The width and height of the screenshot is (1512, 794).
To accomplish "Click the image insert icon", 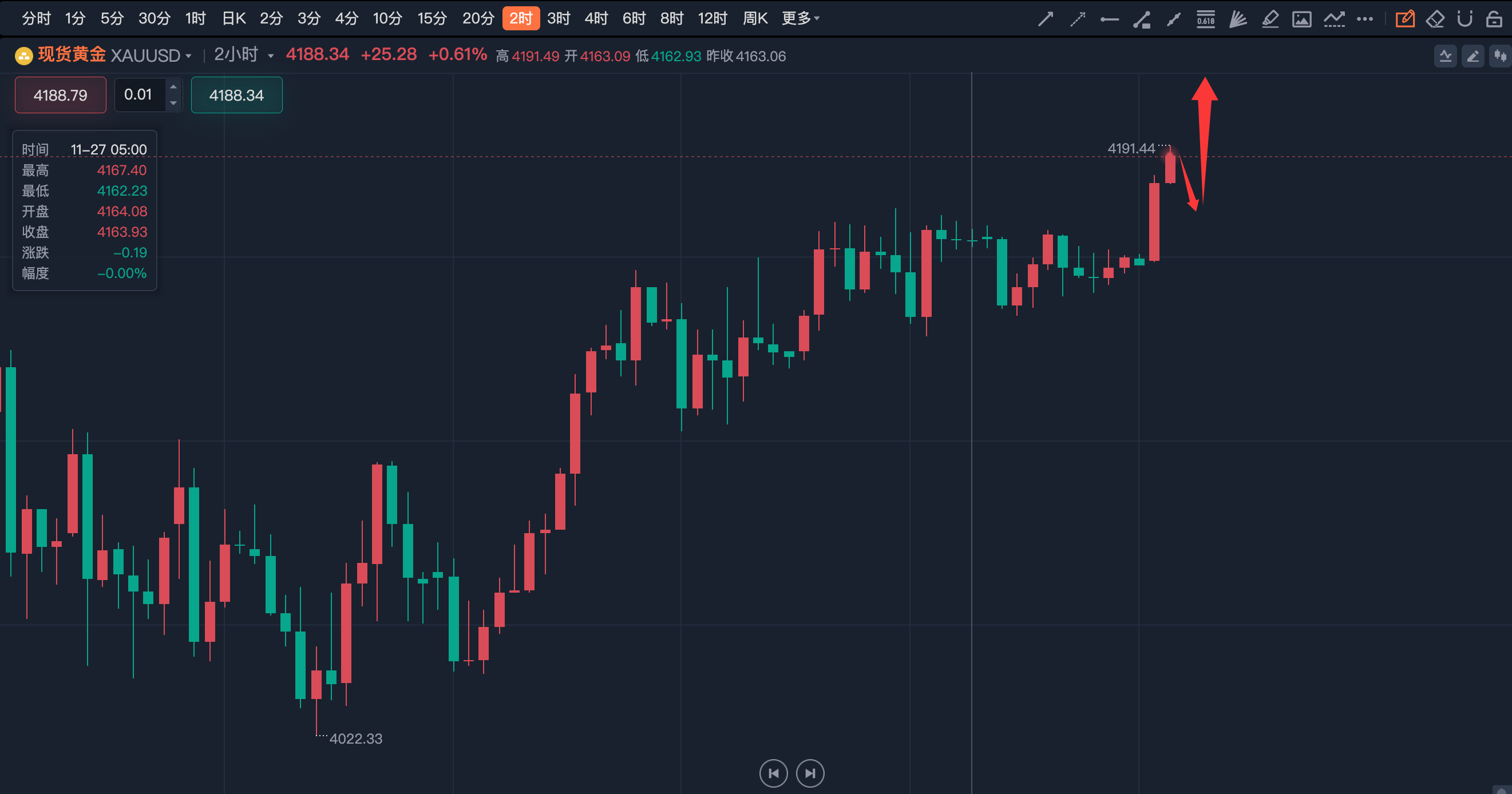I will point(1301,19).
